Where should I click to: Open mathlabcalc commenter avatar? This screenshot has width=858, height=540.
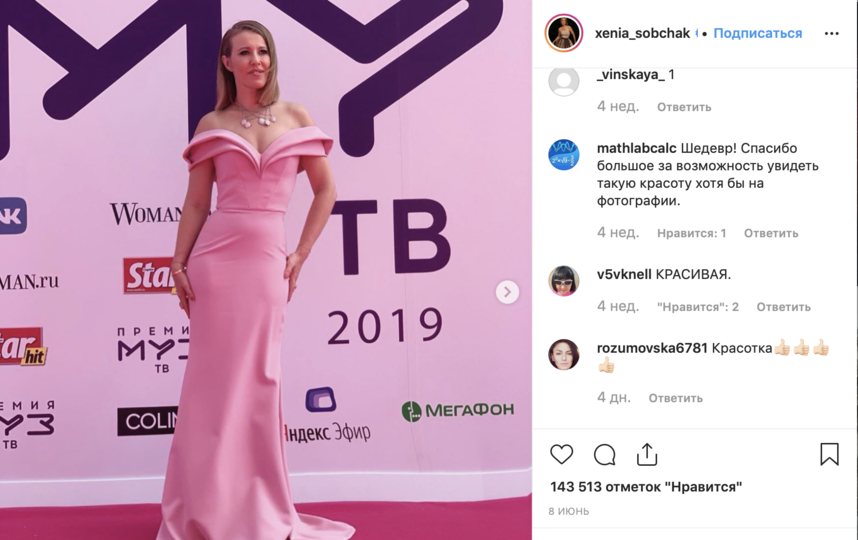click(564, 155)
